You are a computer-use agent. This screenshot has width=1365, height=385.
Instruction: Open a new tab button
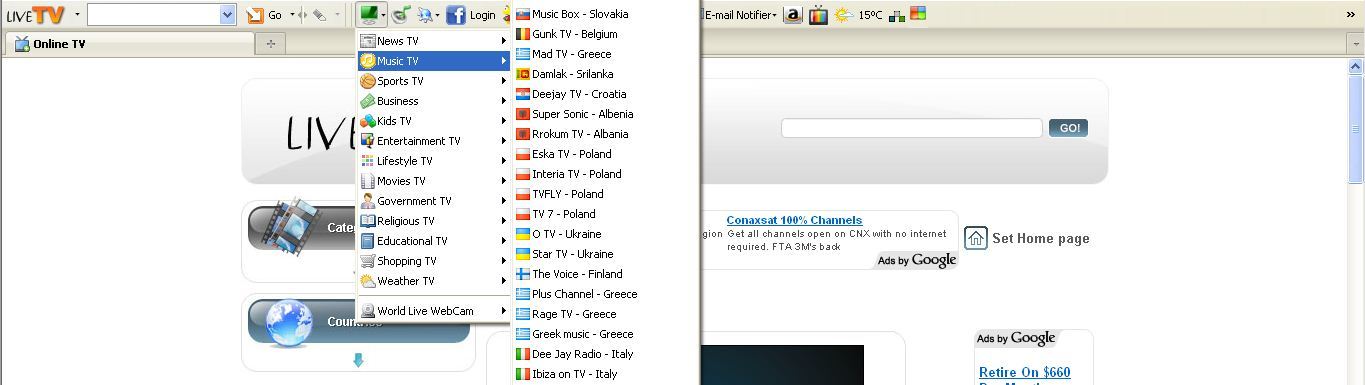tap(270, 44)
